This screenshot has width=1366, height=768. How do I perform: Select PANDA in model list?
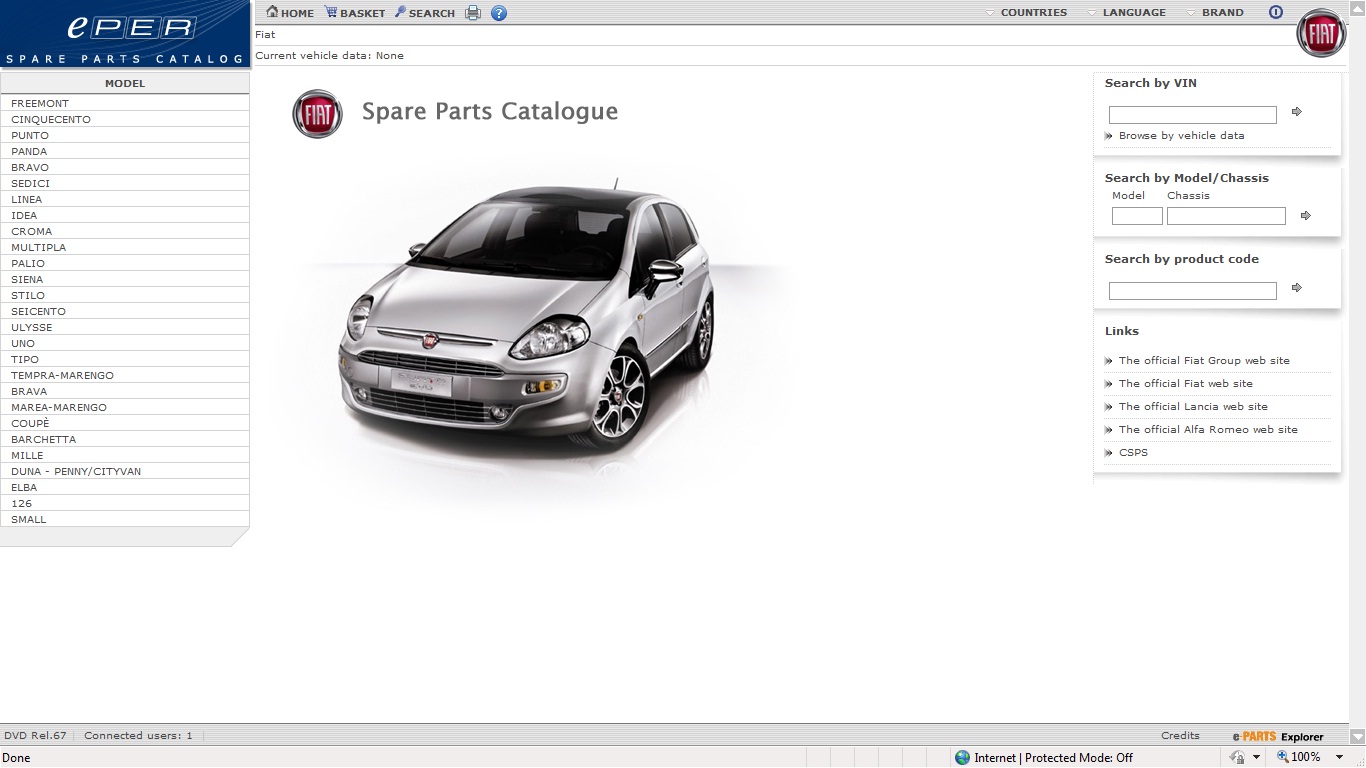pyautogui.click(x=125, y=151)
